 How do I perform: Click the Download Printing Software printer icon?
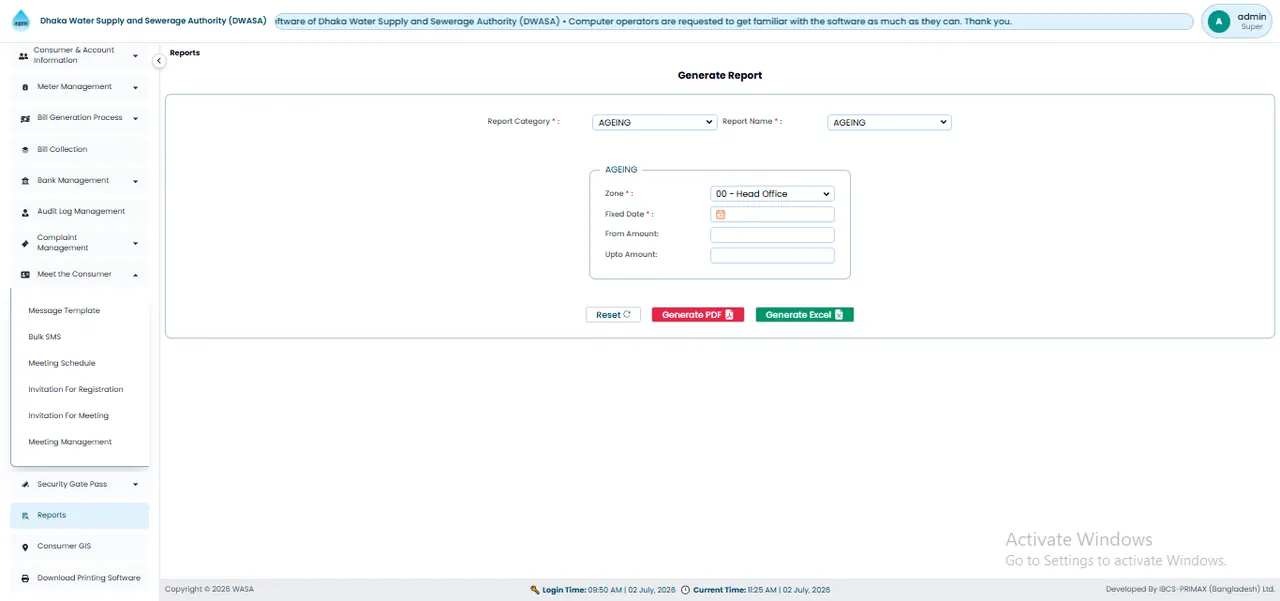tap(25, 578)
